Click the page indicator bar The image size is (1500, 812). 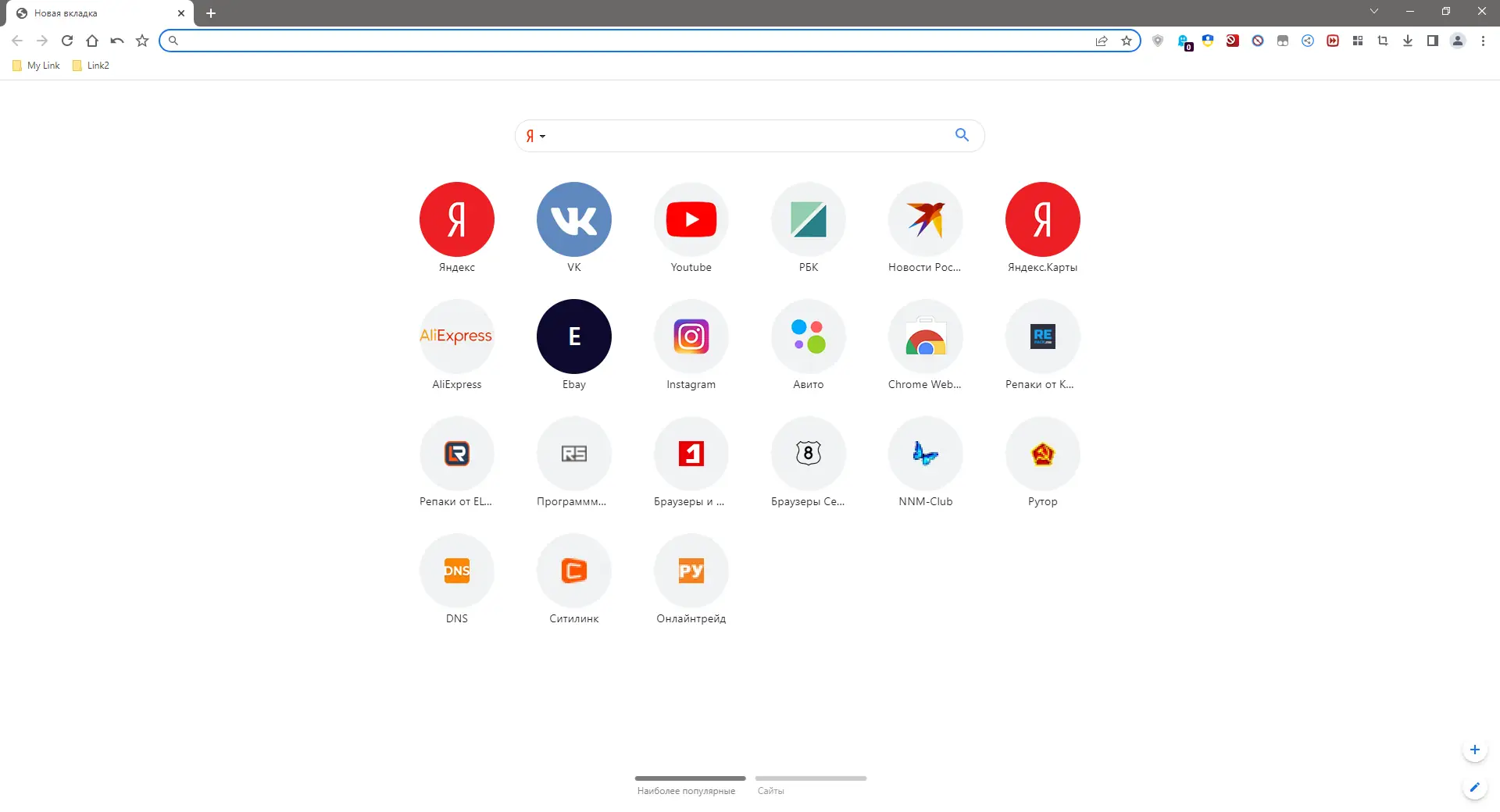(690, 778)
